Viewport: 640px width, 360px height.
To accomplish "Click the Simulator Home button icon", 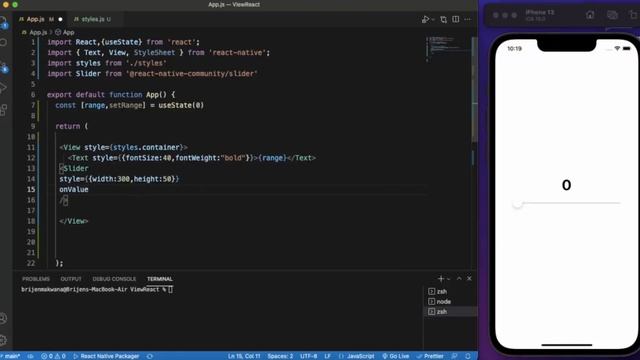I will click(x=590, y=15).
